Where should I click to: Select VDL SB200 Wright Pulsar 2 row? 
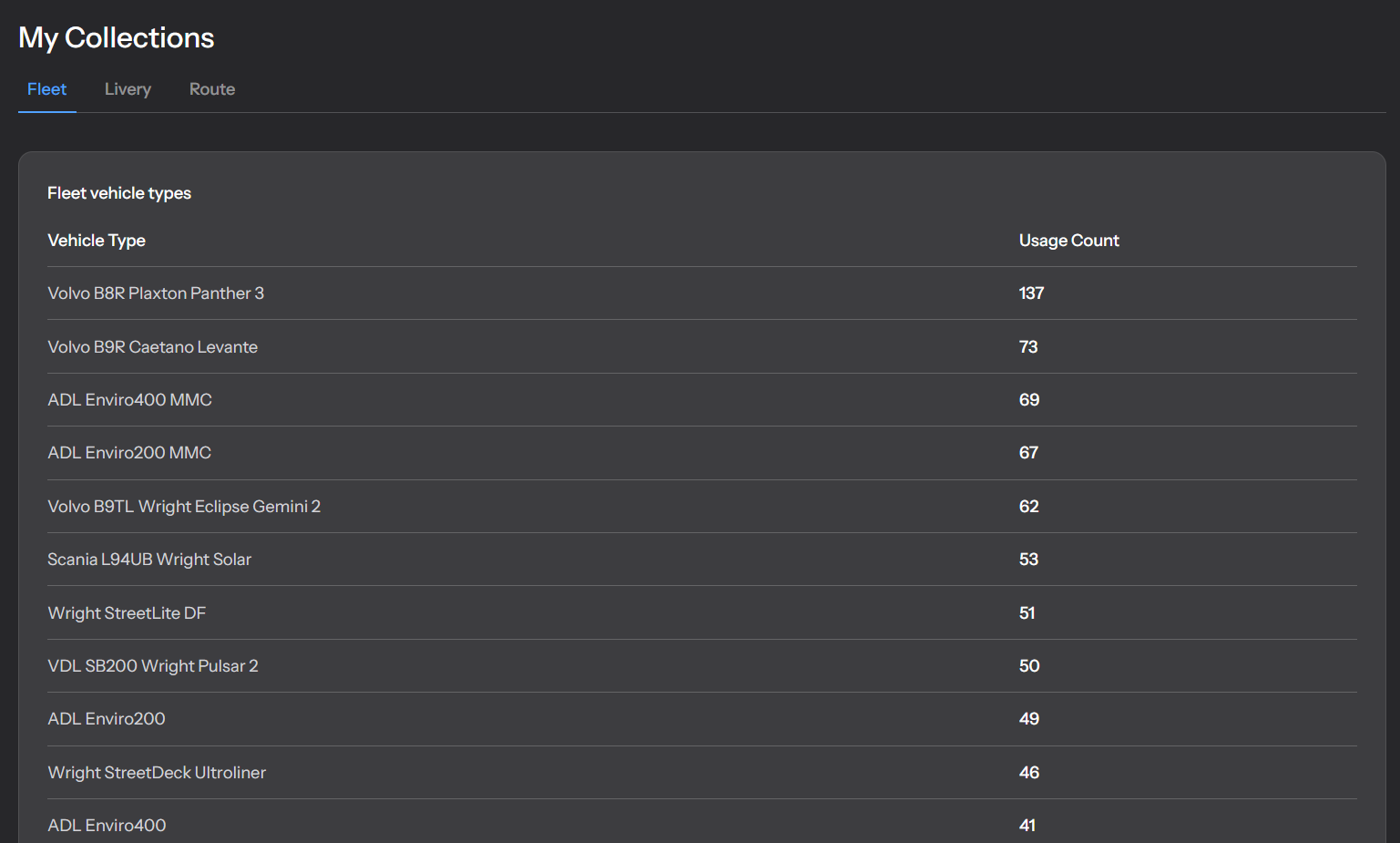click(x=153, y=666)
